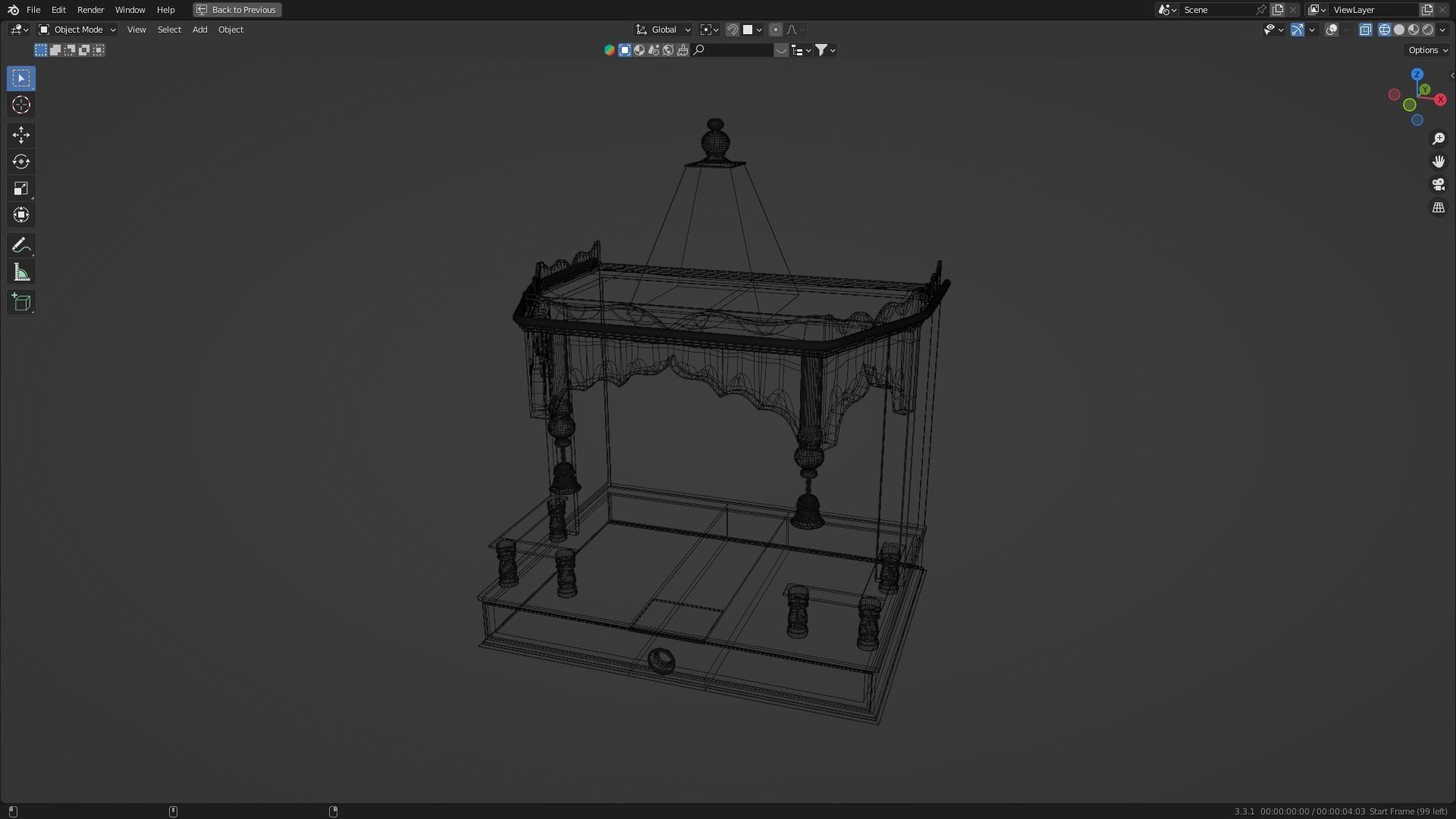
Task: Open the Transform Orientation dropdown showing Global
Action: [x=662, y=30]
